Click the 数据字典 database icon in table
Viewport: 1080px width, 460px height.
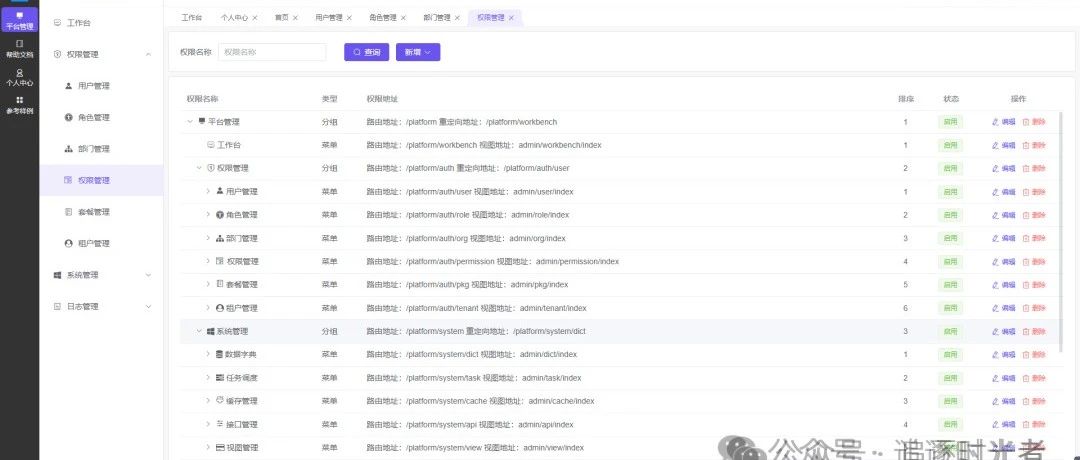220,355
